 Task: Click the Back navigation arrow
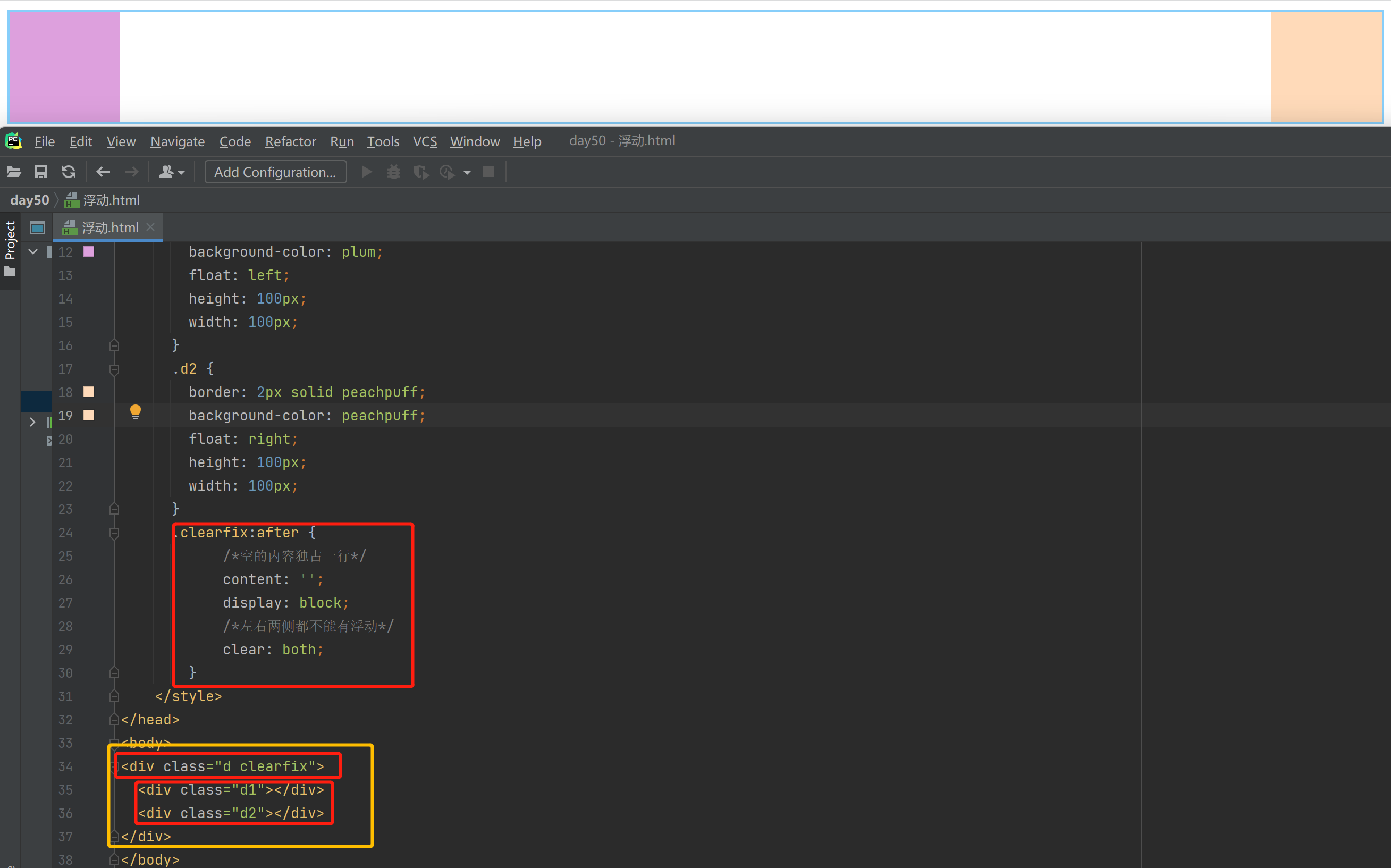point(103,172)
